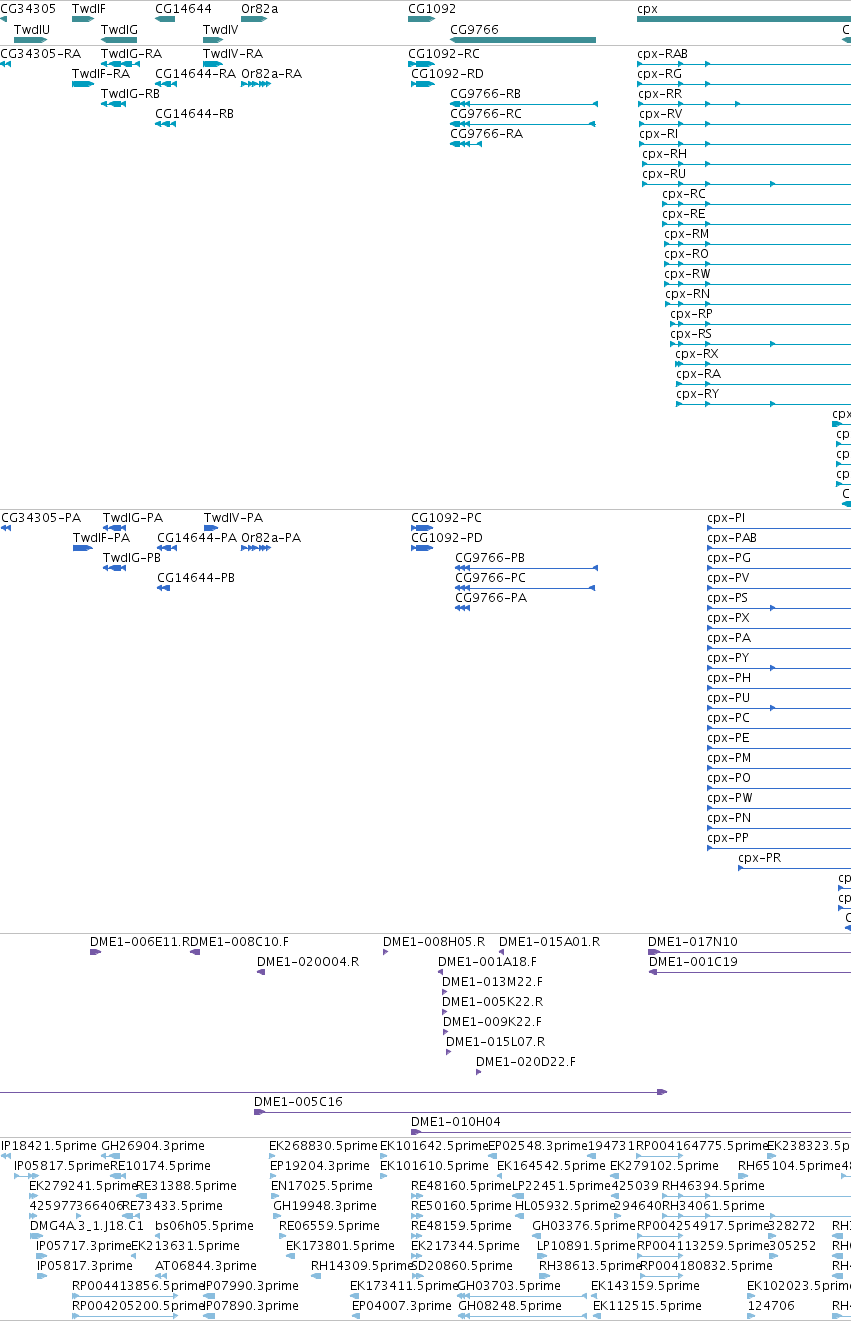Image resolution: width=851 pixels, height=1321 pixels.
Task: Select transcript CG34305-RA
Action: coord(41,54)
